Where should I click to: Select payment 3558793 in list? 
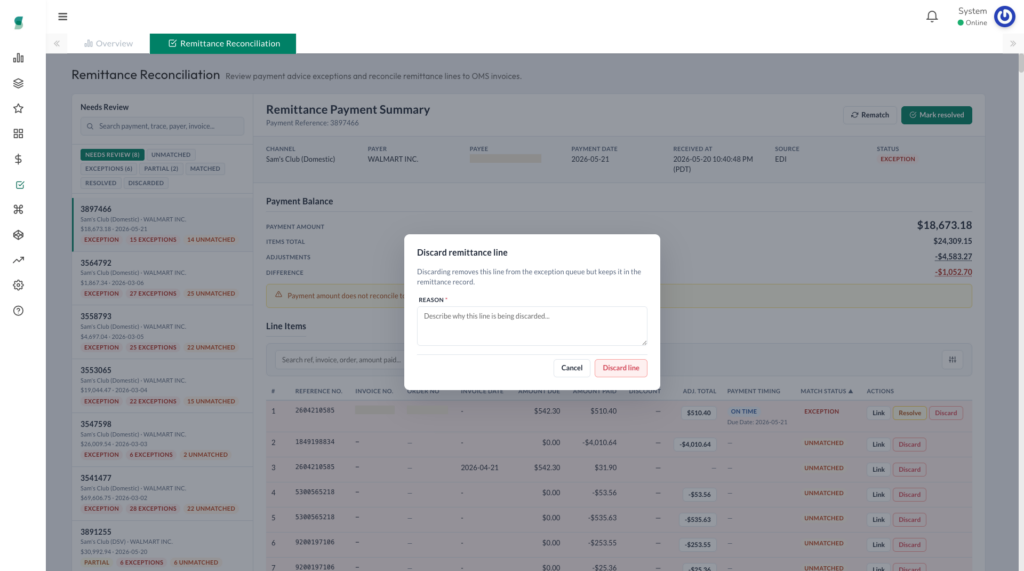pos(162,332)
